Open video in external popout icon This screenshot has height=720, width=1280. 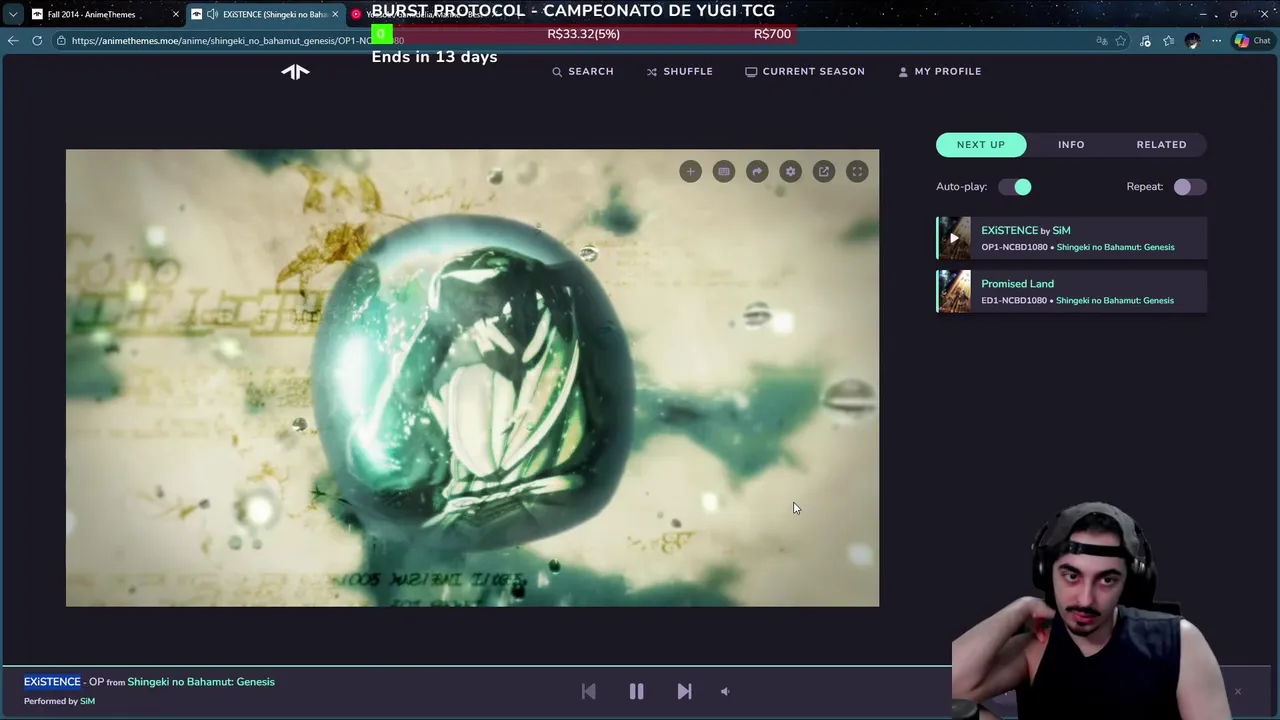pos(824,172)
